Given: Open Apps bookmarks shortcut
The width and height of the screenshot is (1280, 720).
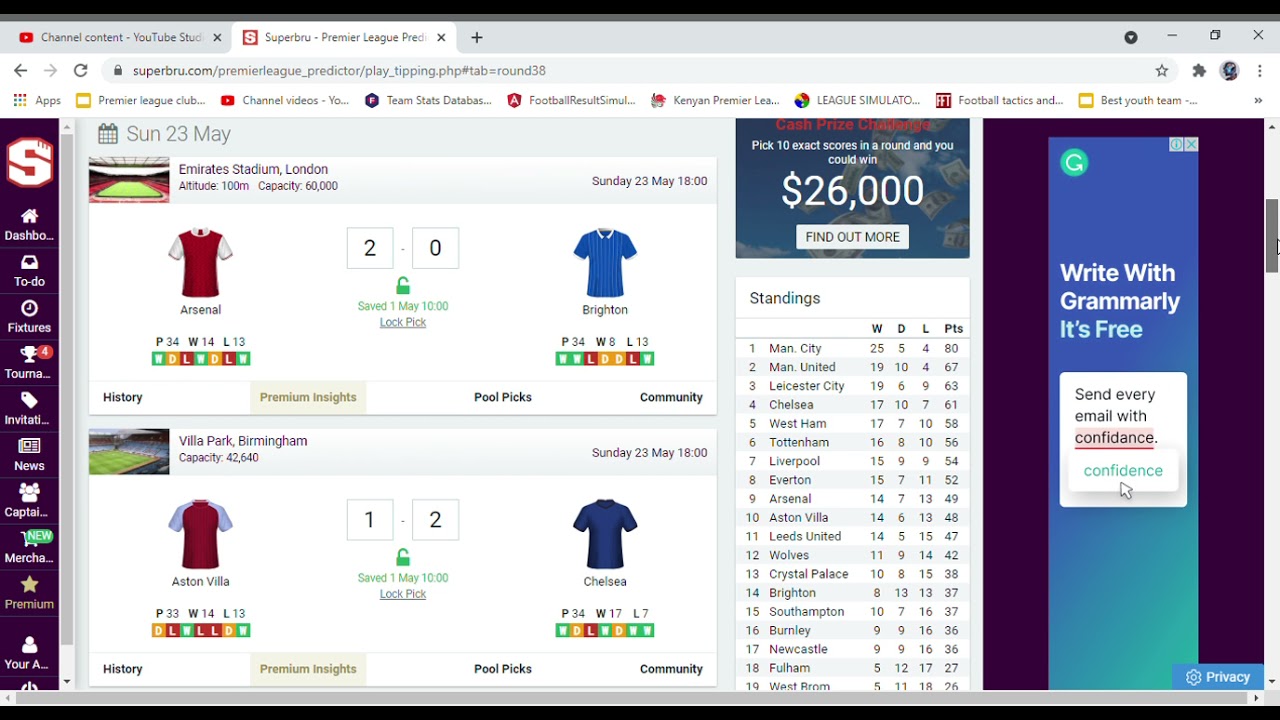Looking at the screenshot, I should [x=37, y=100].
